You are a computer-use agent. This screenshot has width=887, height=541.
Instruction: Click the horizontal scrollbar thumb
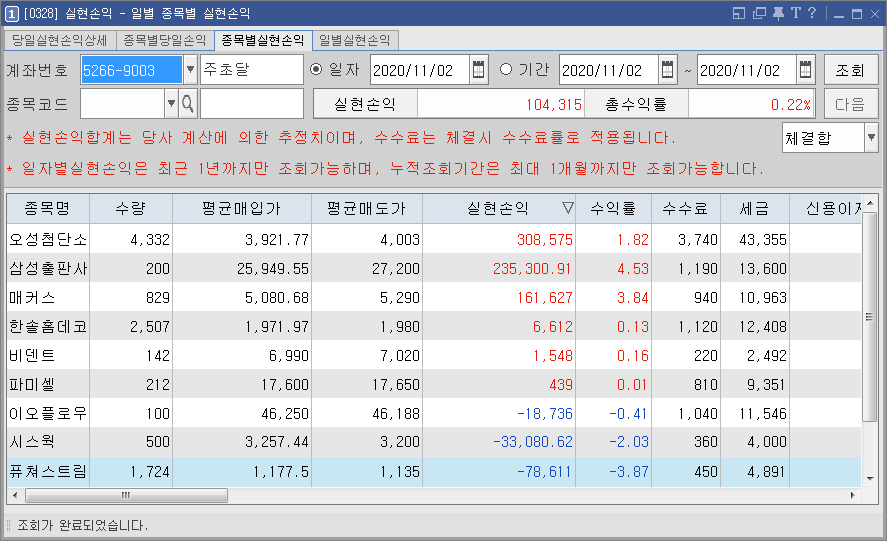(x=126, y=495)
